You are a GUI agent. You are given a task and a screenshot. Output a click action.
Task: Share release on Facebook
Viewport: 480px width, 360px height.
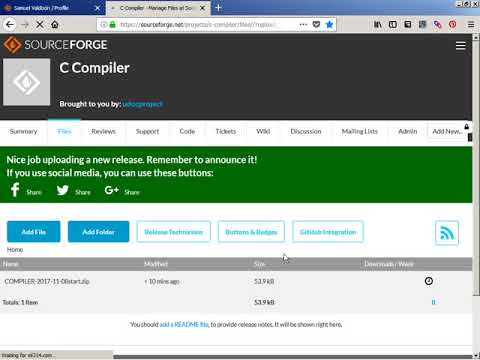(x=15, y=190)
